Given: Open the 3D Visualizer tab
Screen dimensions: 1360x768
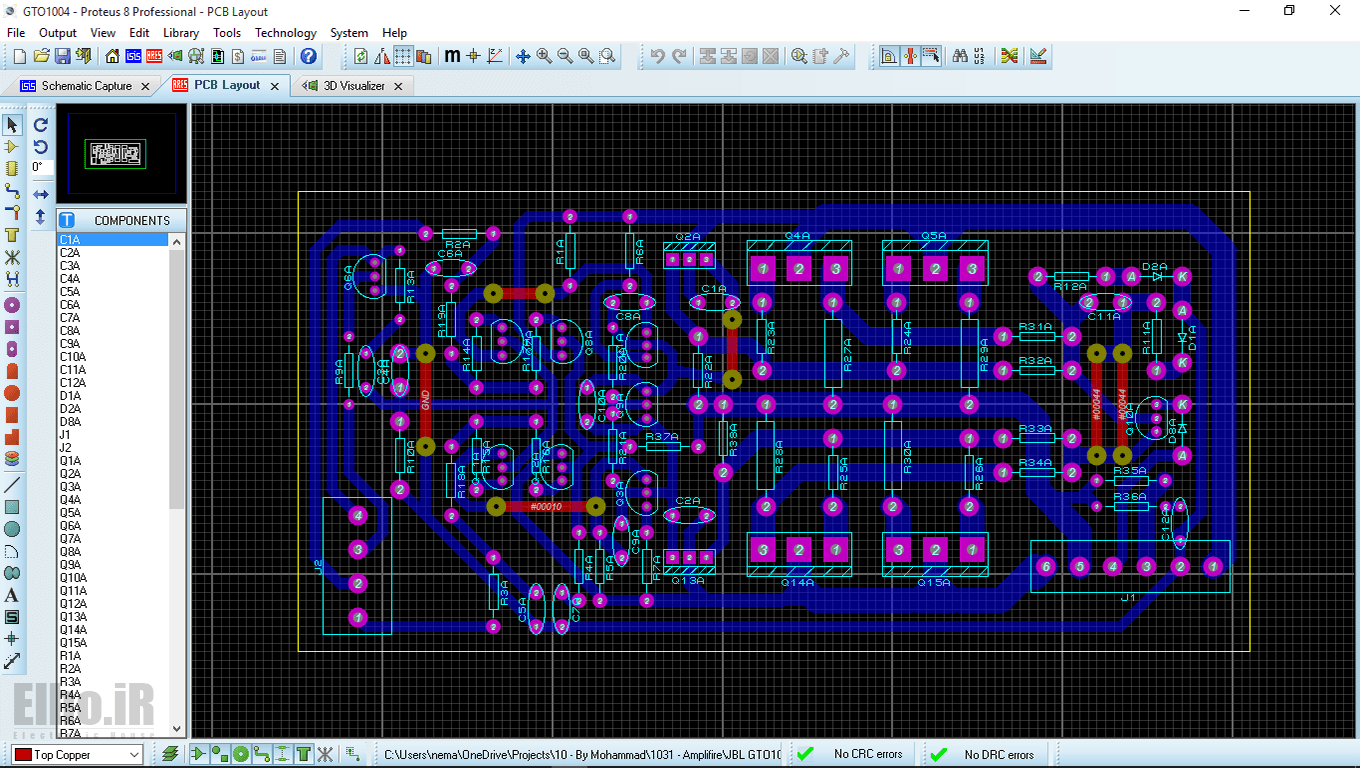Looking at the screenshot, I should click(353, 86).
